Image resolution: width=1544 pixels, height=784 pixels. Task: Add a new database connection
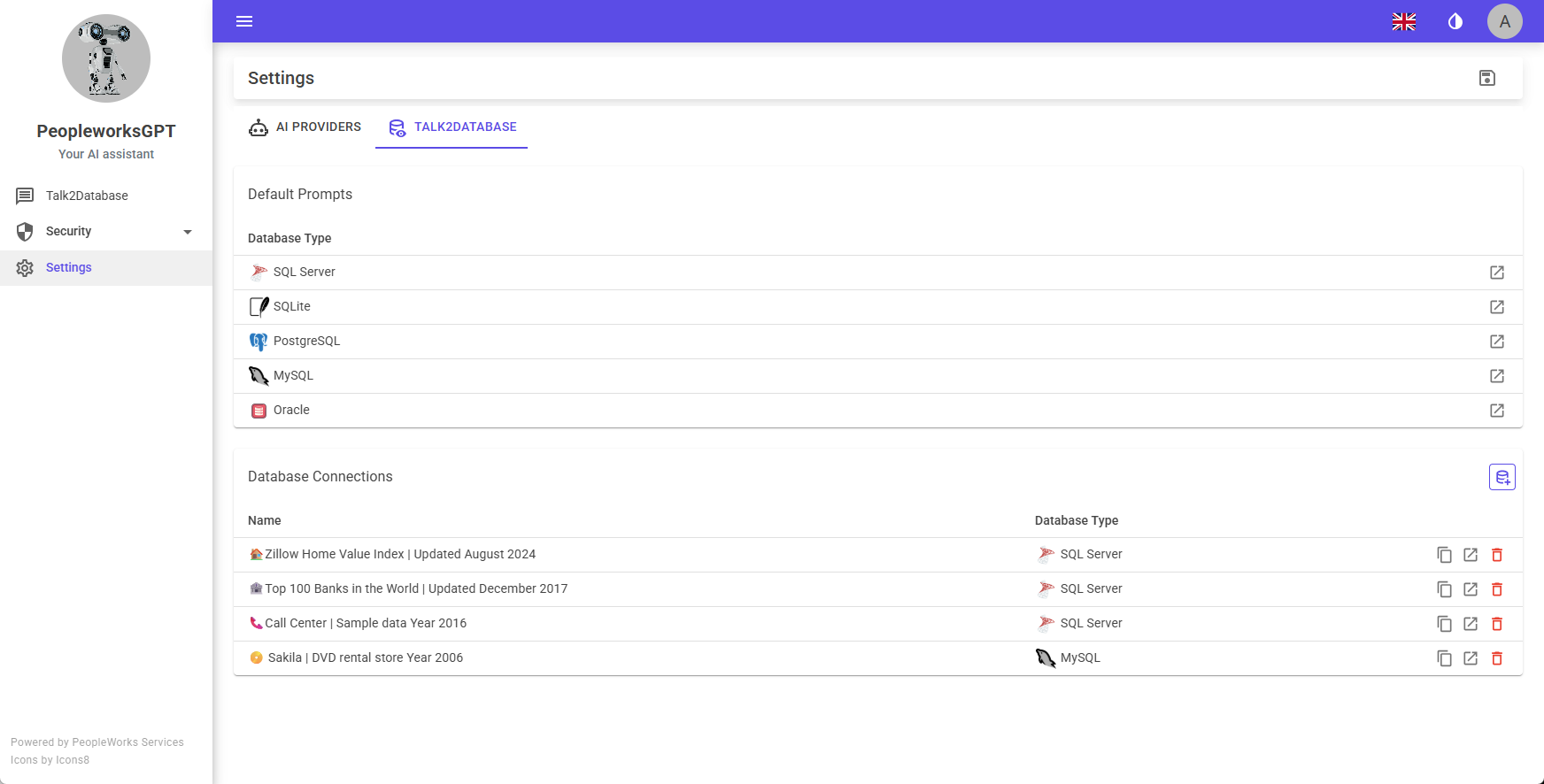pyautogui.click(x=1502, y=477)
